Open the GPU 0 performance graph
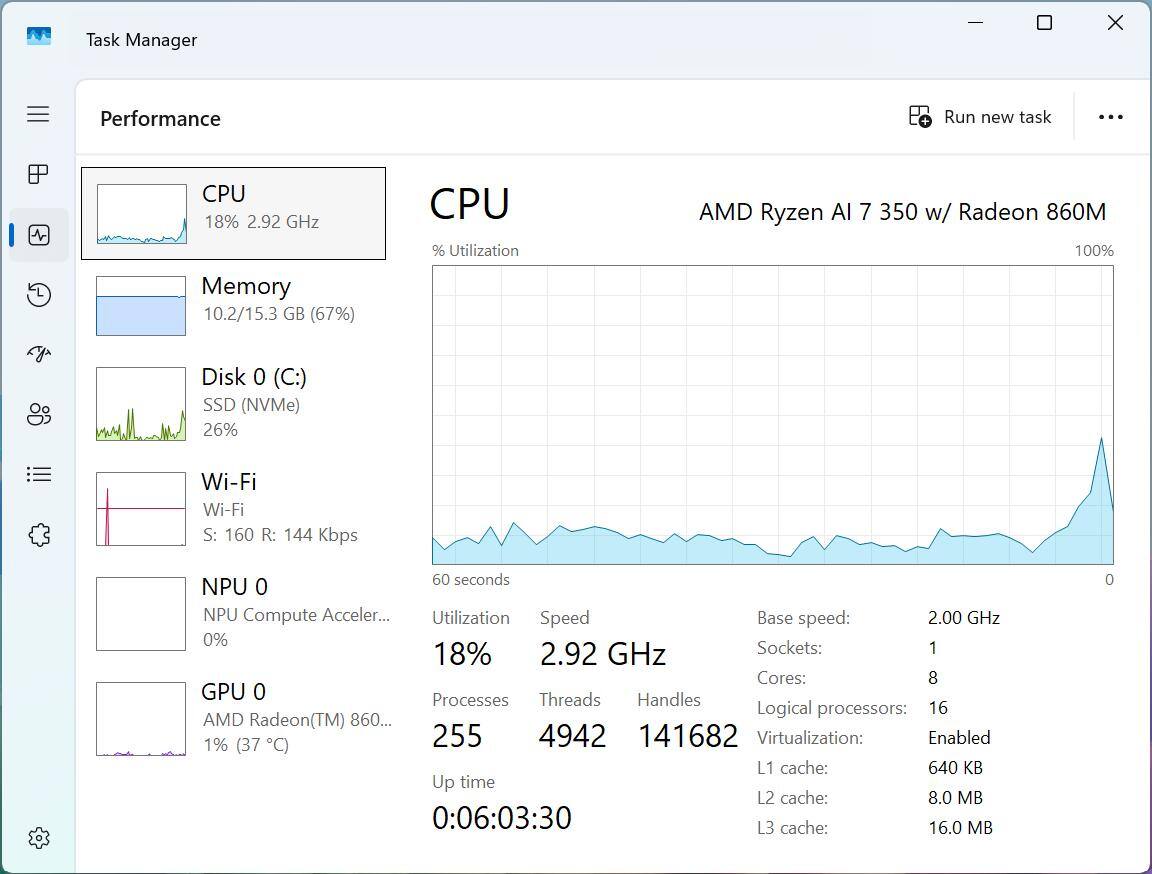 (235, 717)
